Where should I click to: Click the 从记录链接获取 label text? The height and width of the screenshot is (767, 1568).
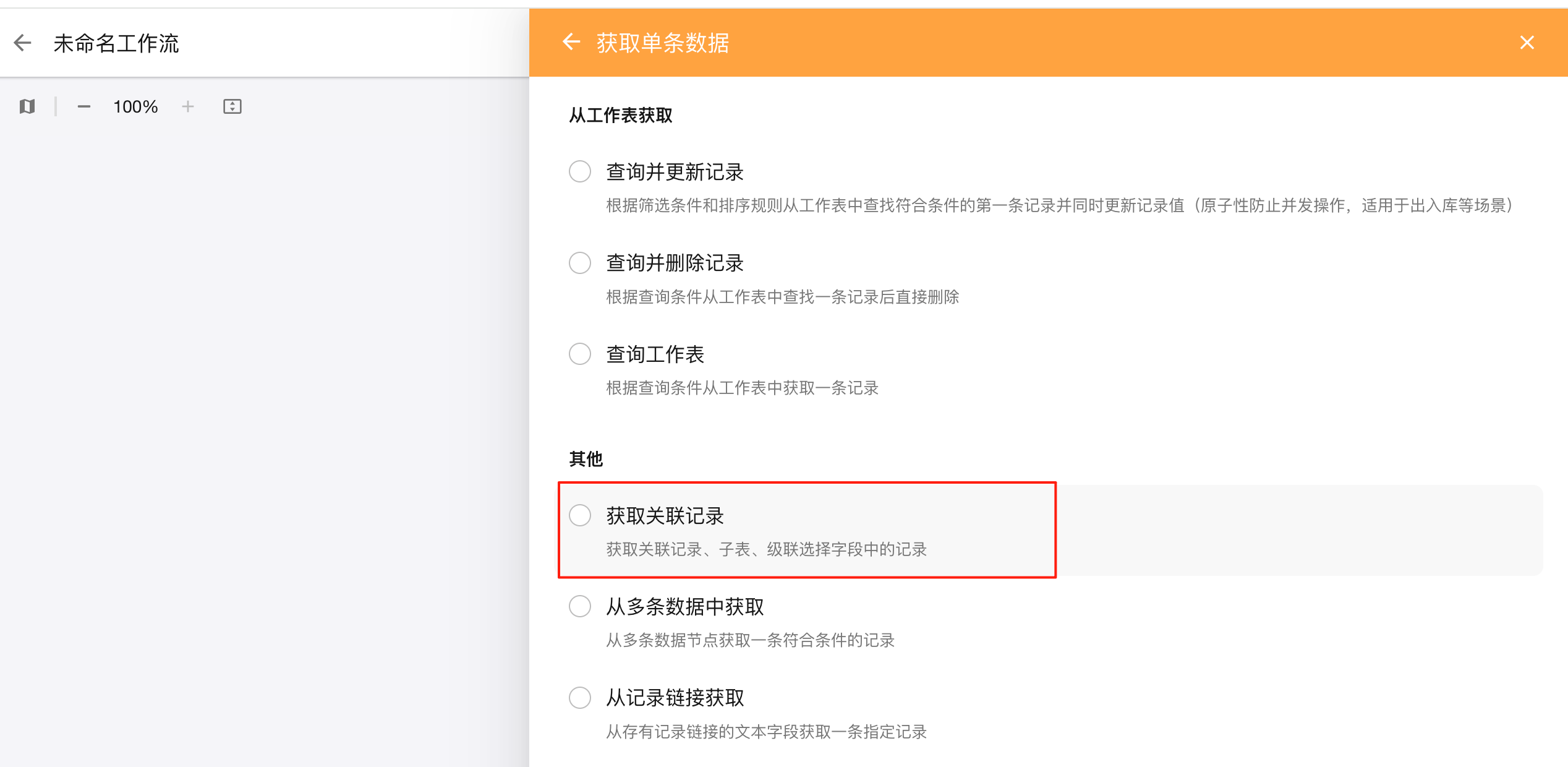coord(675,698)
